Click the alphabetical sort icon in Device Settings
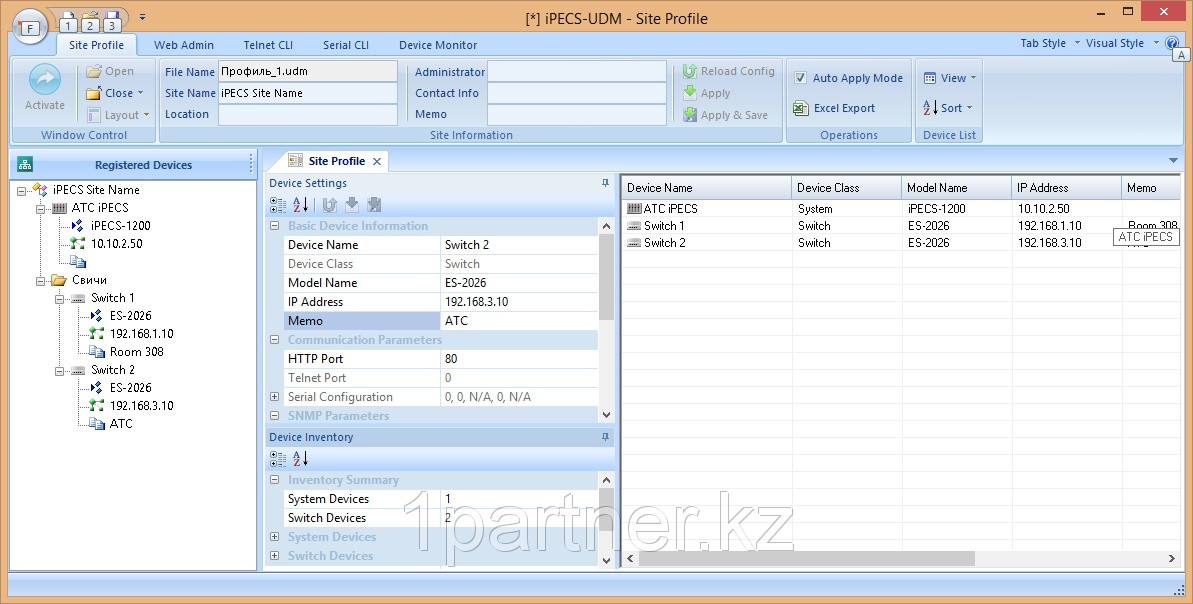The height and width of the screenshot is (604, 1193). [301, 205]
